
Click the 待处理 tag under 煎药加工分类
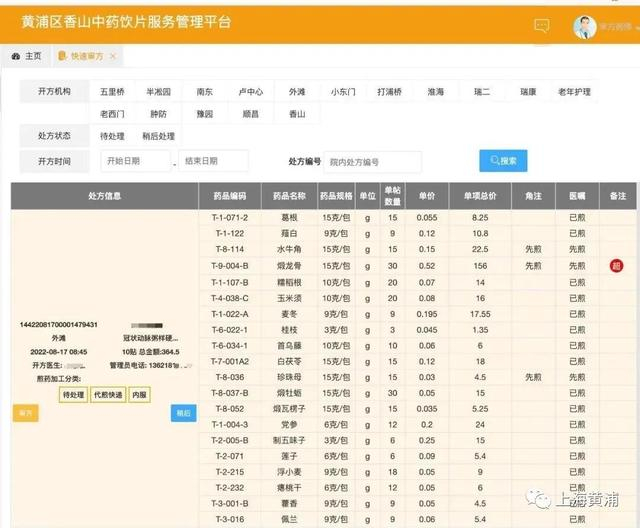point(73,395)
